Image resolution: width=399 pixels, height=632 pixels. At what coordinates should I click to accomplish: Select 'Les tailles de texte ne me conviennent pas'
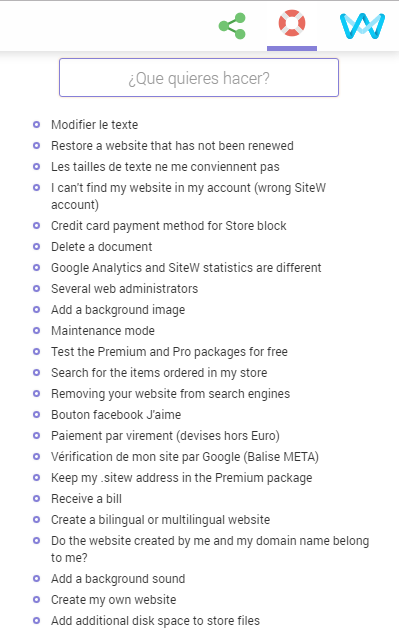coord(165,167)
